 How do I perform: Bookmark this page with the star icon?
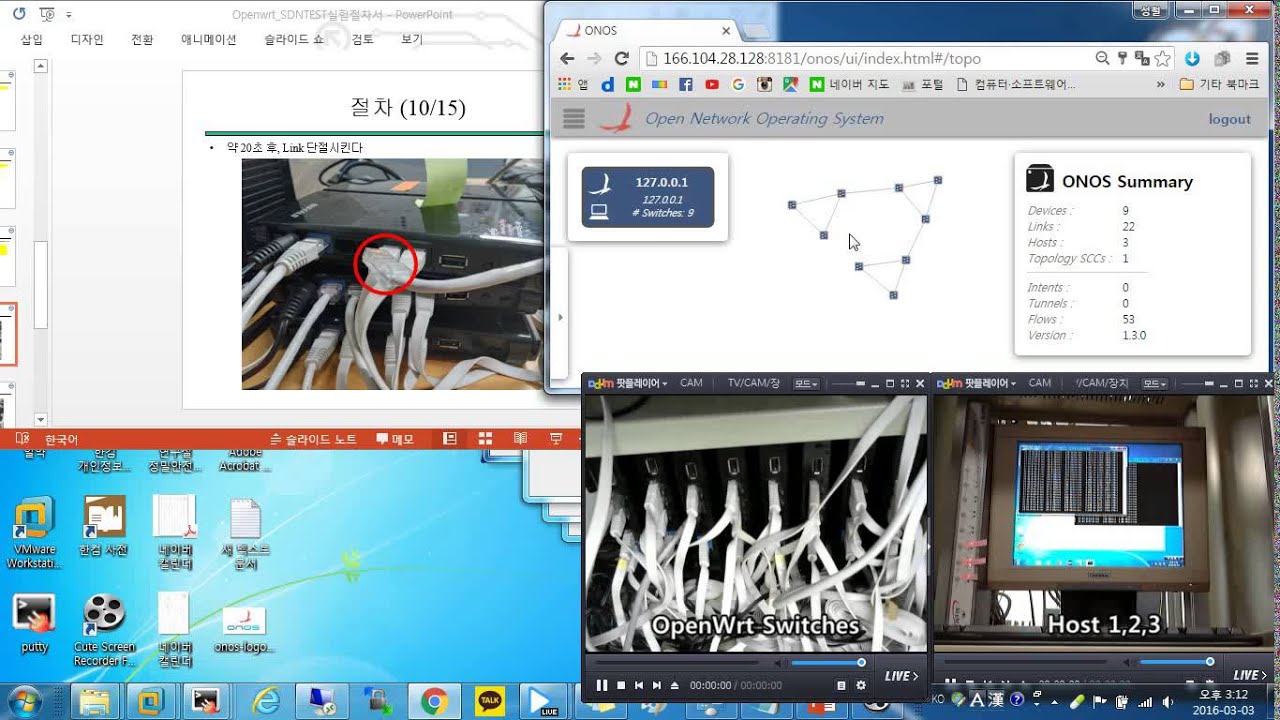(x=1162, y=59)
